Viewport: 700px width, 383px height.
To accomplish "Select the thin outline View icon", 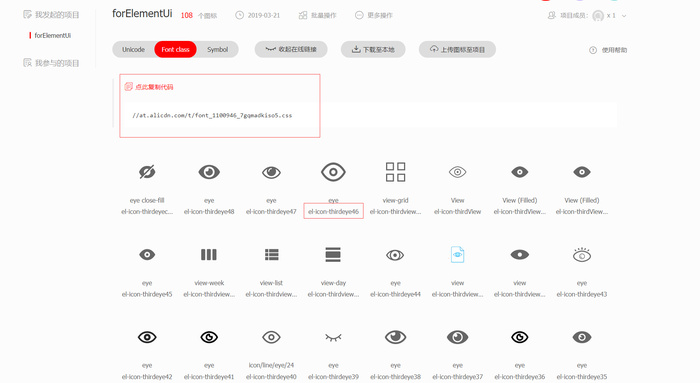I will point(457,172).
